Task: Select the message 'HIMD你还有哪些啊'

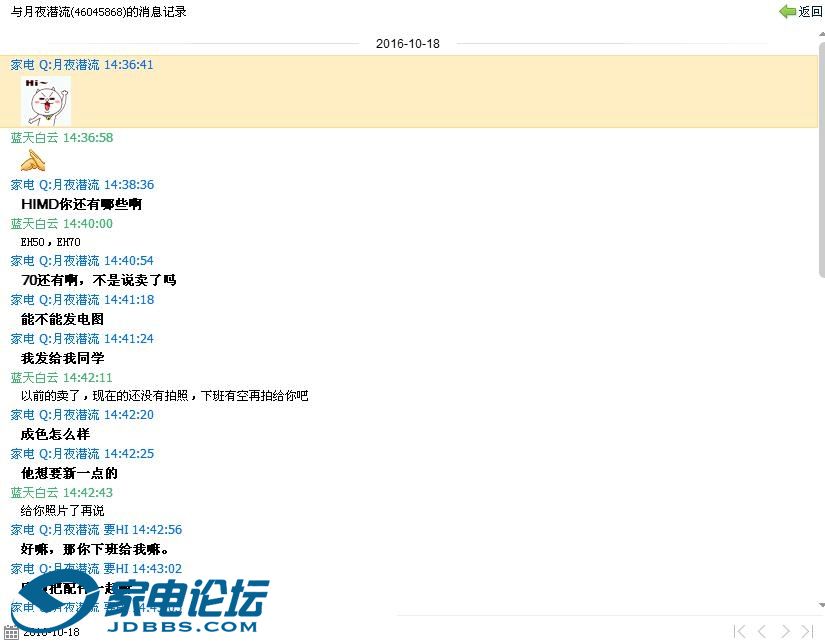Action: tap(81, 204)
